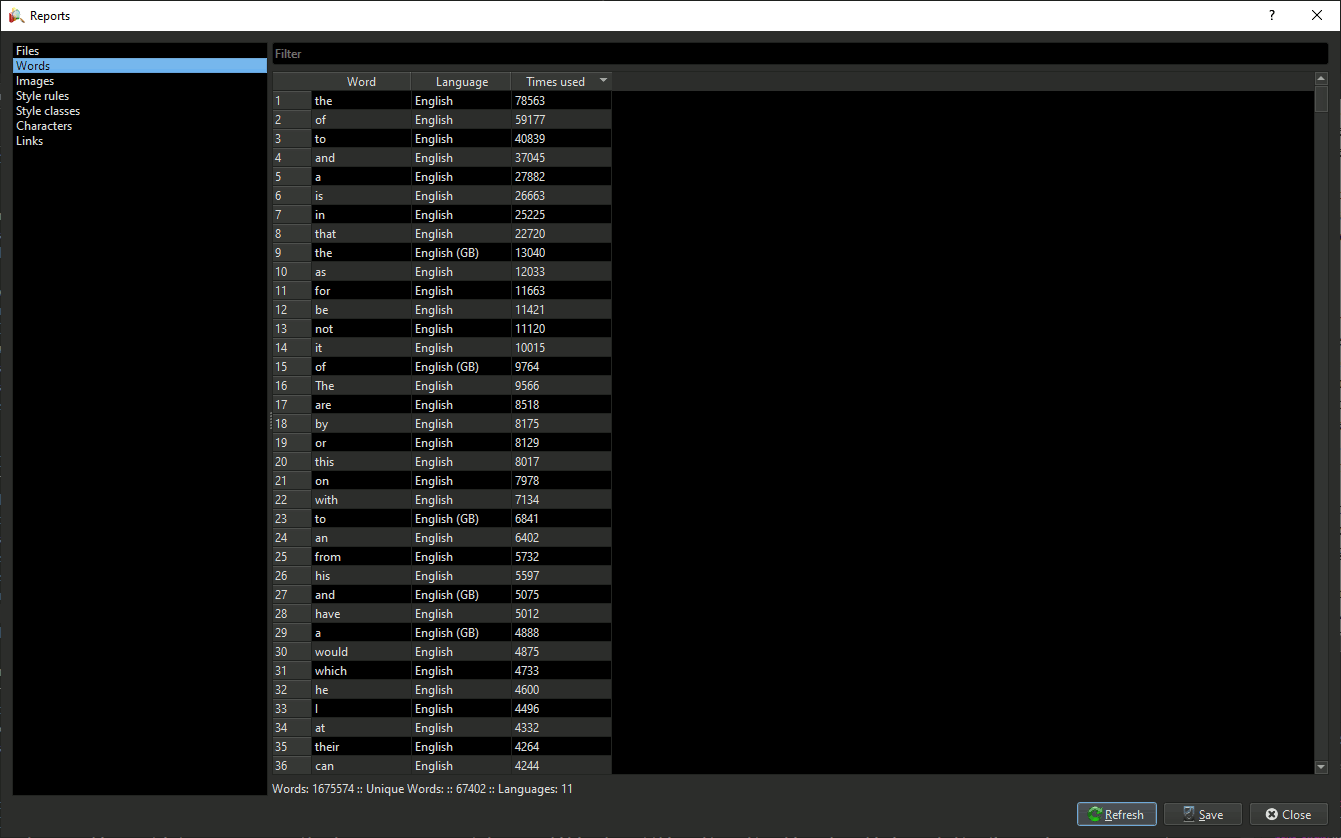The width and height of the screenshot is (1341, 838).
Task: Select the word cell "this"
Action: click(361, 462)
